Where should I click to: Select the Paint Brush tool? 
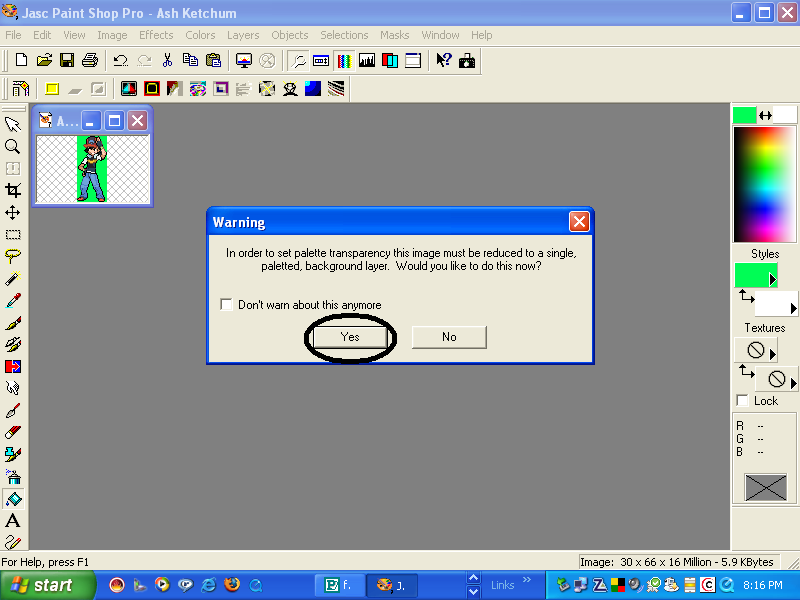(13, 322)
